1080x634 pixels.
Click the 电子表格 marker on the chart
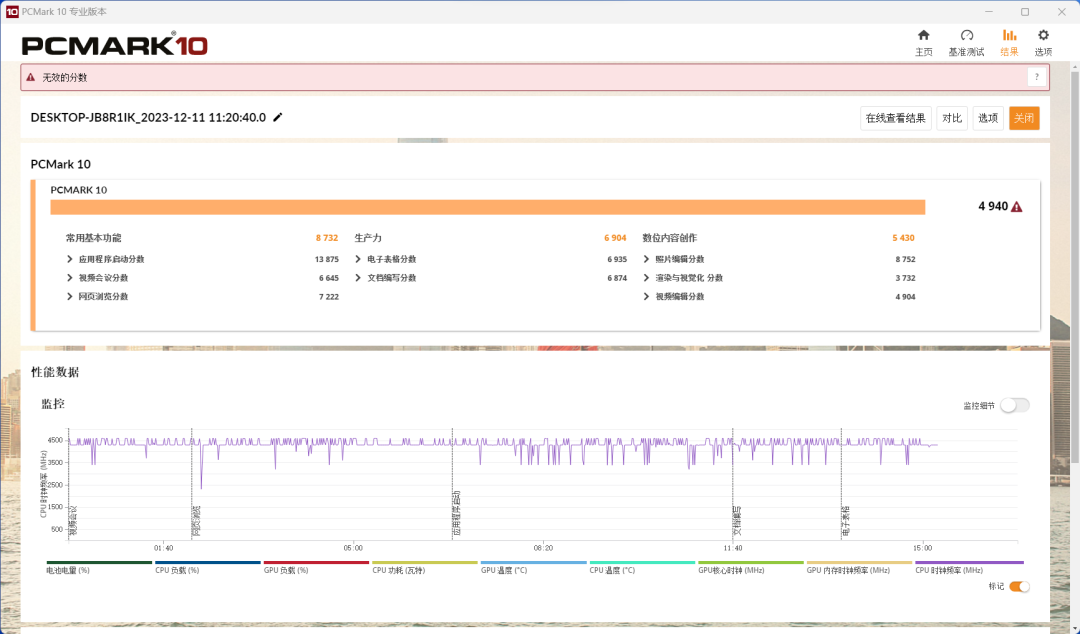coord(846,520)
